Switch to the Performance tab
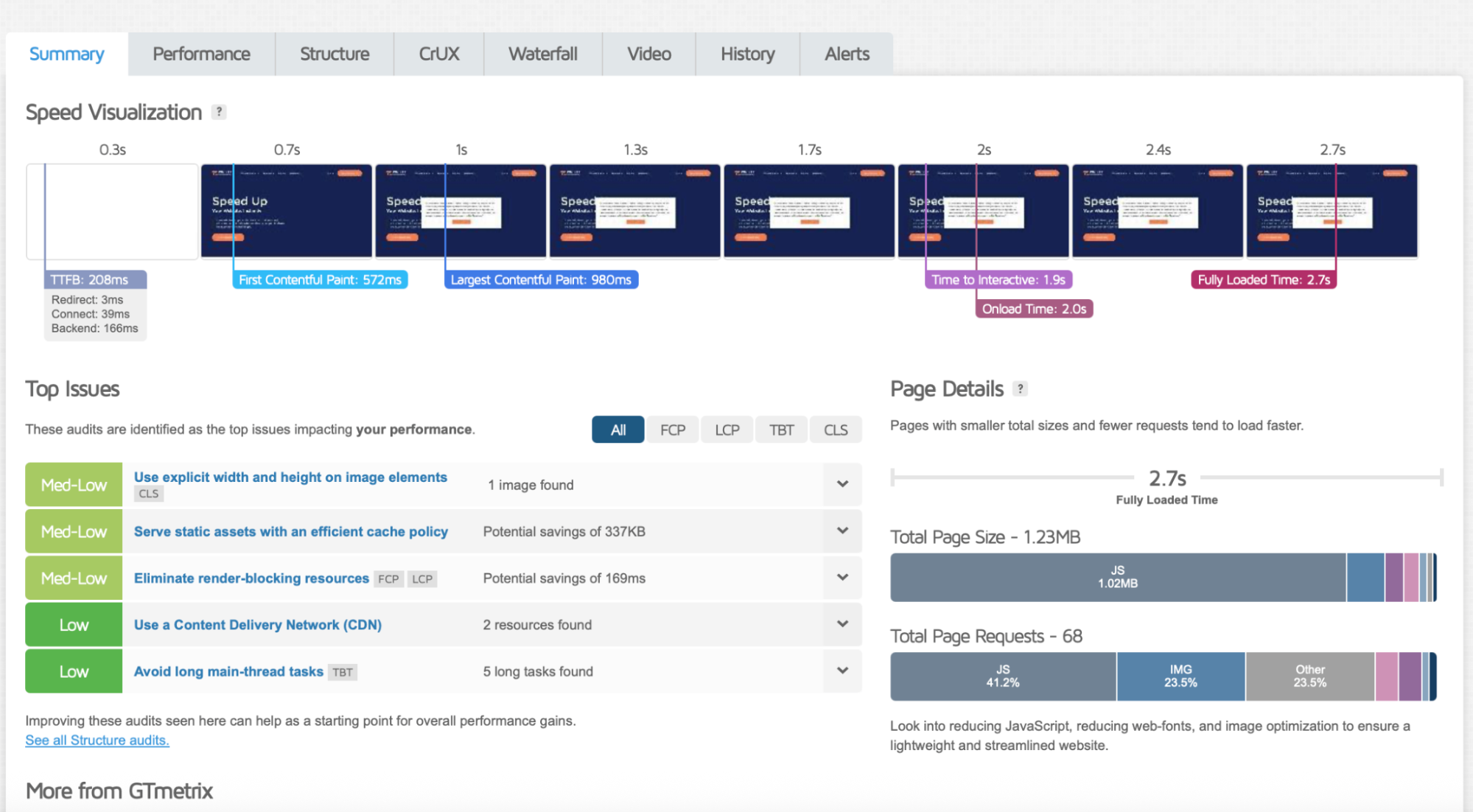 [201, 54]
